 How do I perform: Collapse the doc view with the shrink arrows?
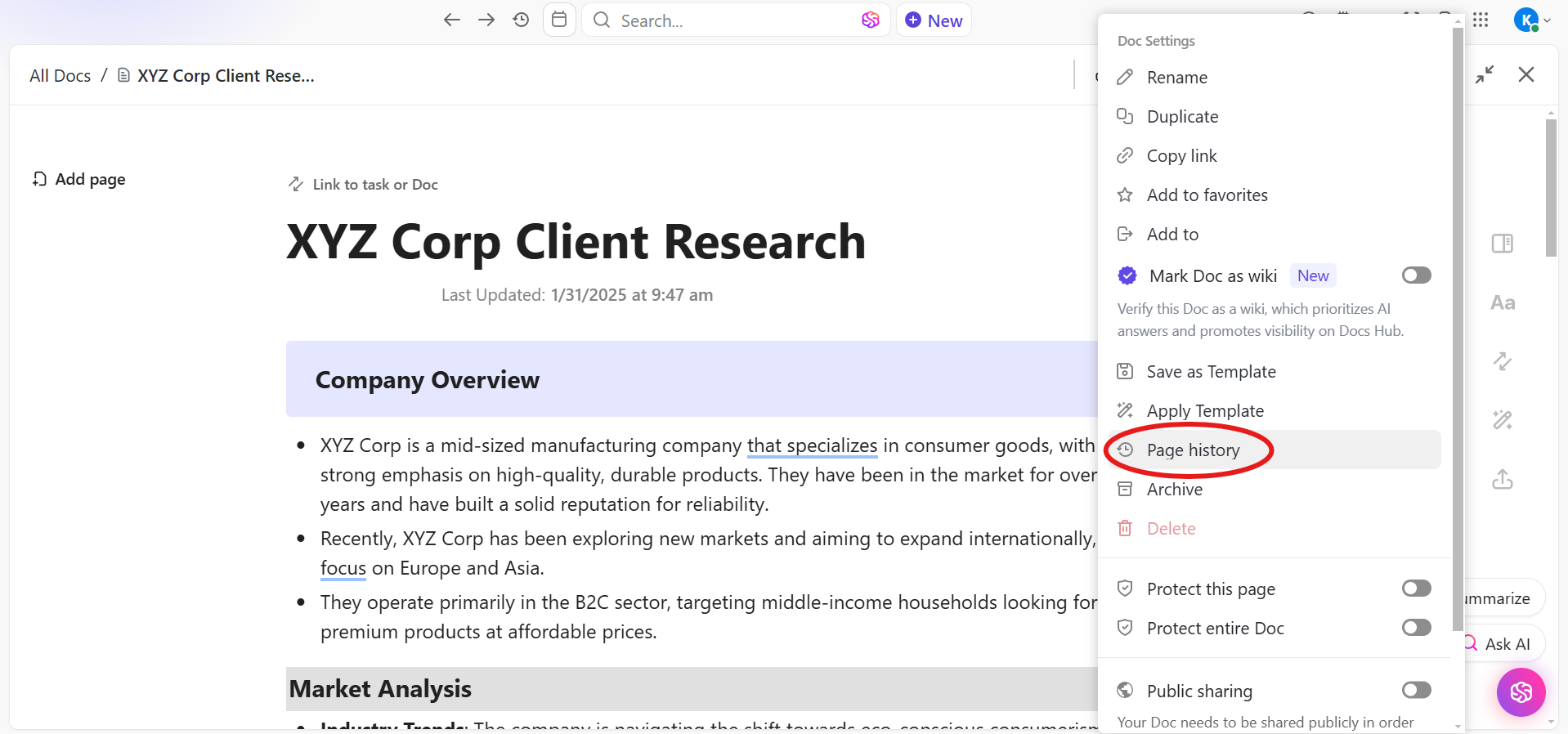1485,74
